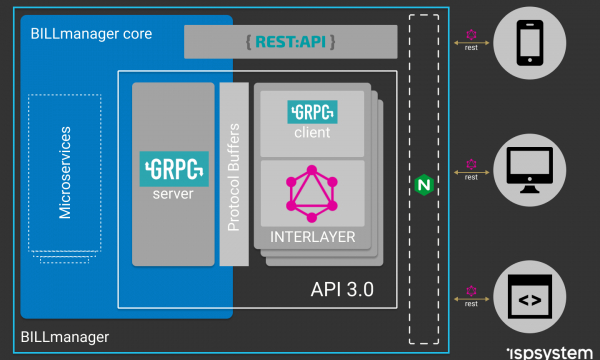Click the green NGINX hexagon logo

[x=424, y=185]
